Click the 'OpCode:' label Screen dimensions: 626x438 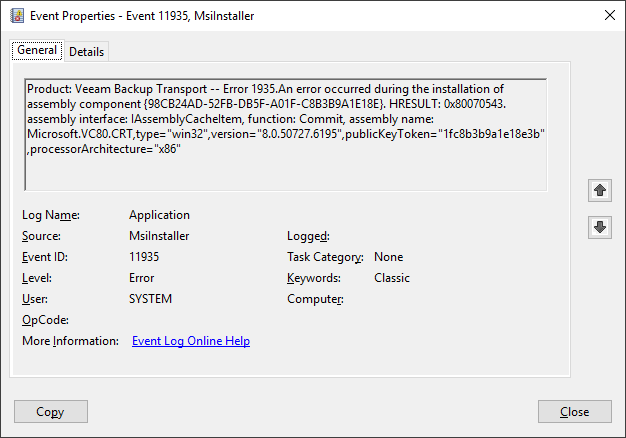[45, 320]
